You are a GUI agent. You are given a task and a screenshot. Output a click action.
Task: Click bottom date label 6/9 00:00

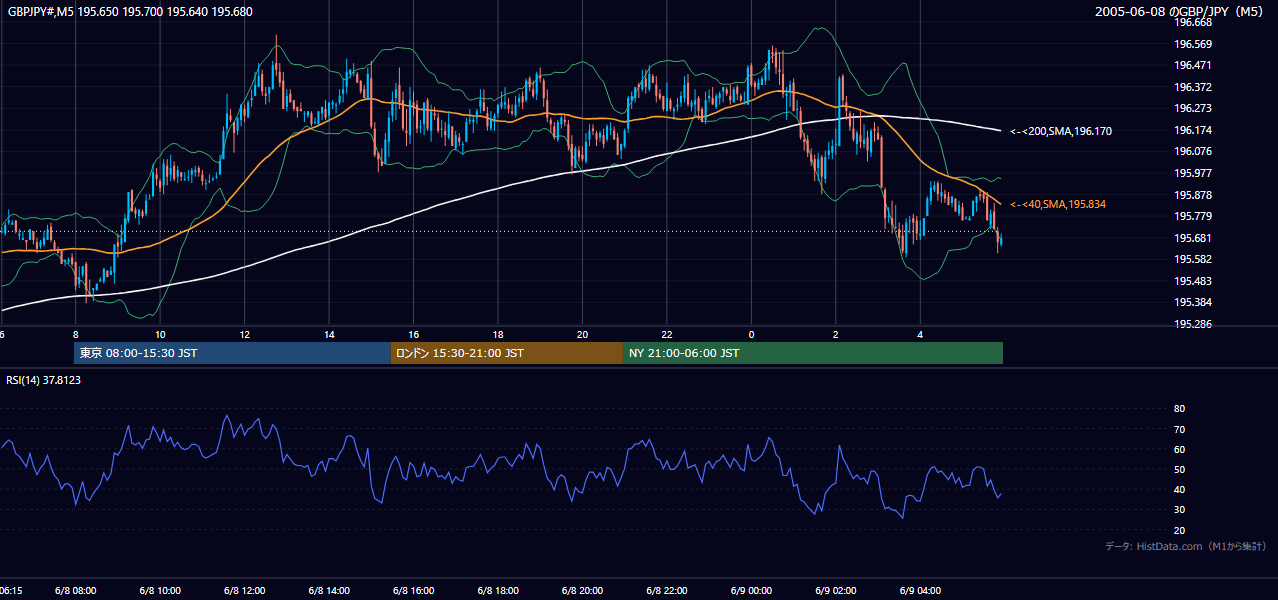pos(751,591)
